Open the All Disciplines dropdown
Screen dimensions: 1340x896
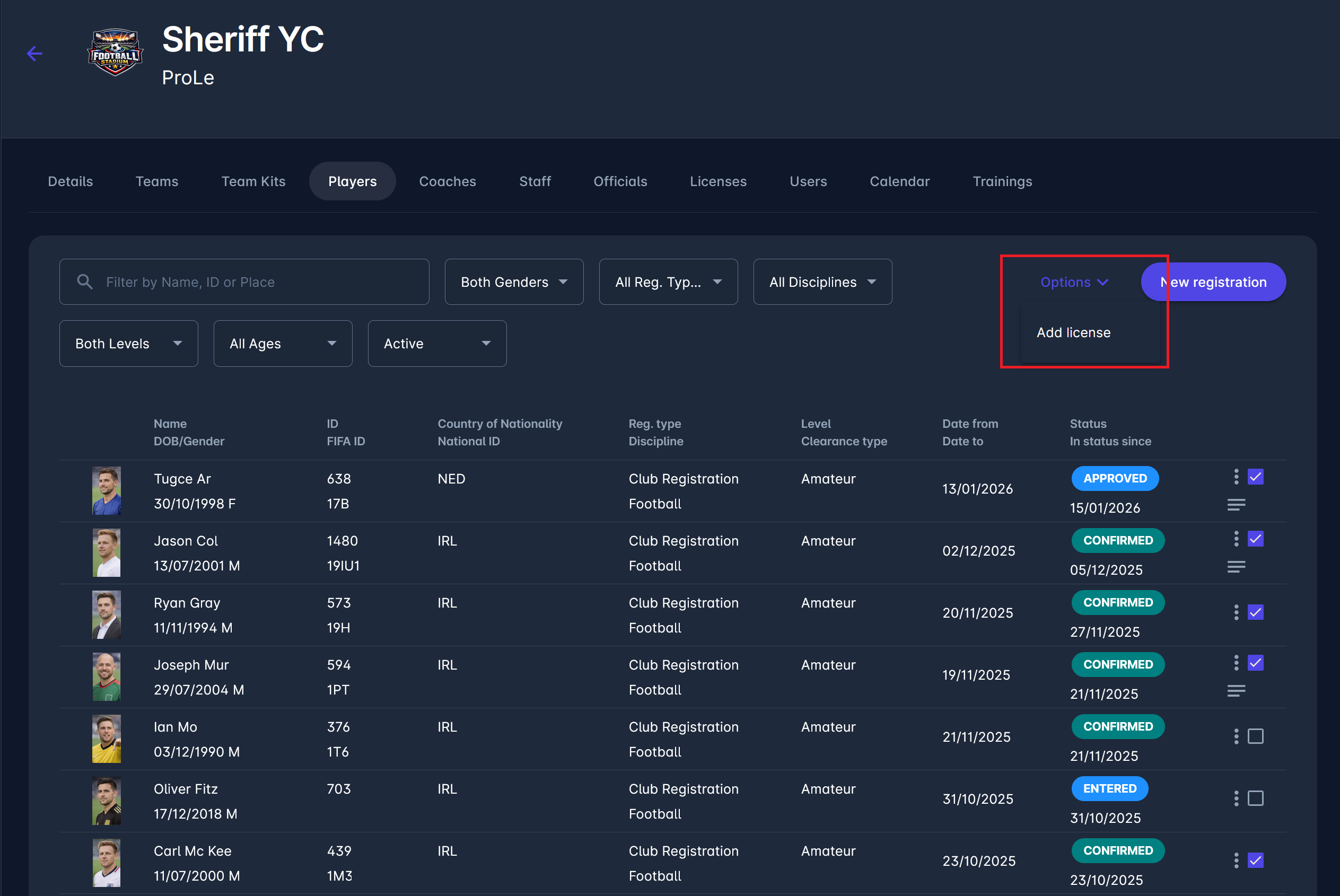tap(822, 282)
